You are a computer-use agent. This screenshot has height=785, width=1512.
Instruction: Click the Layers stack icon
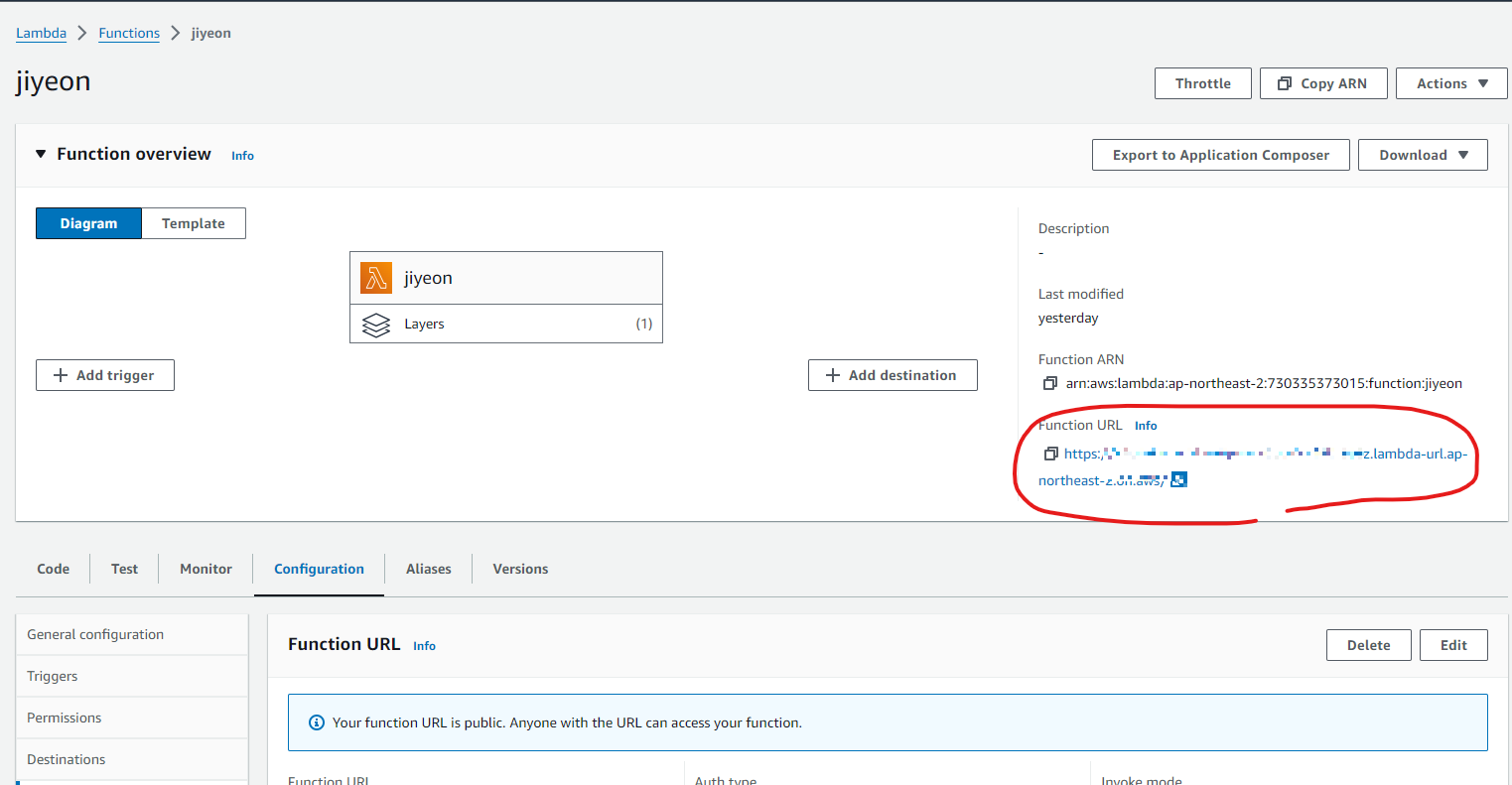click(376, 325)
